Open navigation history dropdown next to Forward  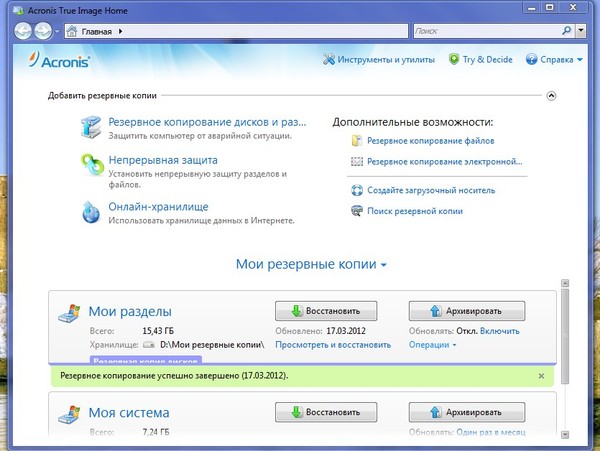point(57,31)
